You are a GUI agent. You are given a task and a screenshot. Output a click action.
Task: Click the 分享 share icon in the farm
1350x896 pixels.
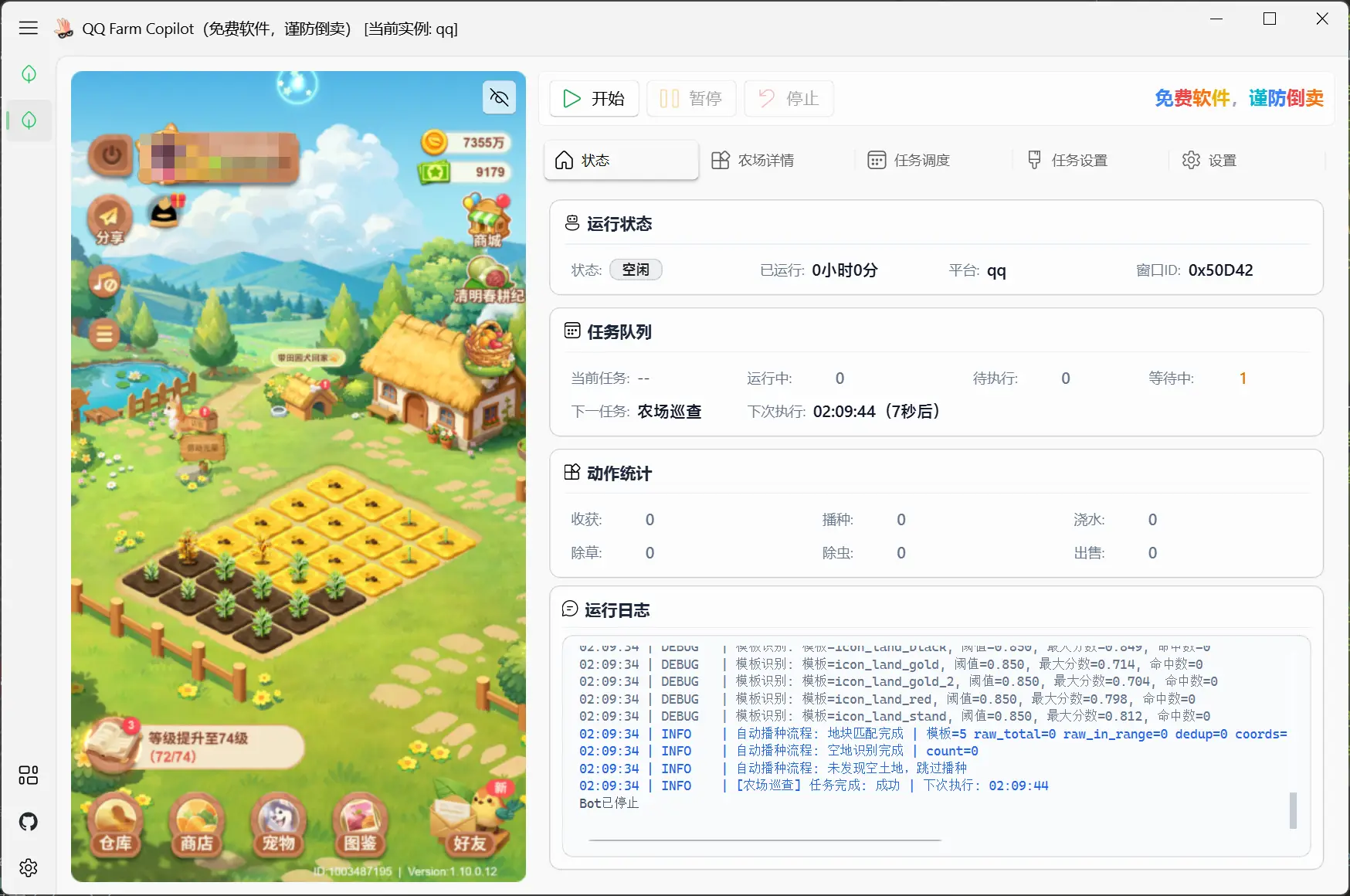click(x=110, y=219)
